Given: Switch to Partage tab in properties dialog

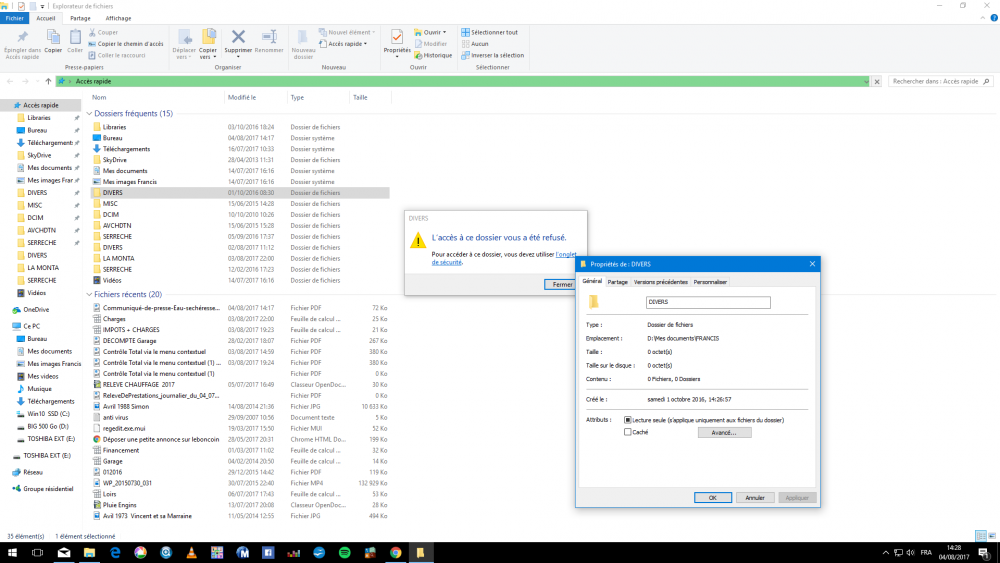Looking at the screenshot, I should 617,282.
